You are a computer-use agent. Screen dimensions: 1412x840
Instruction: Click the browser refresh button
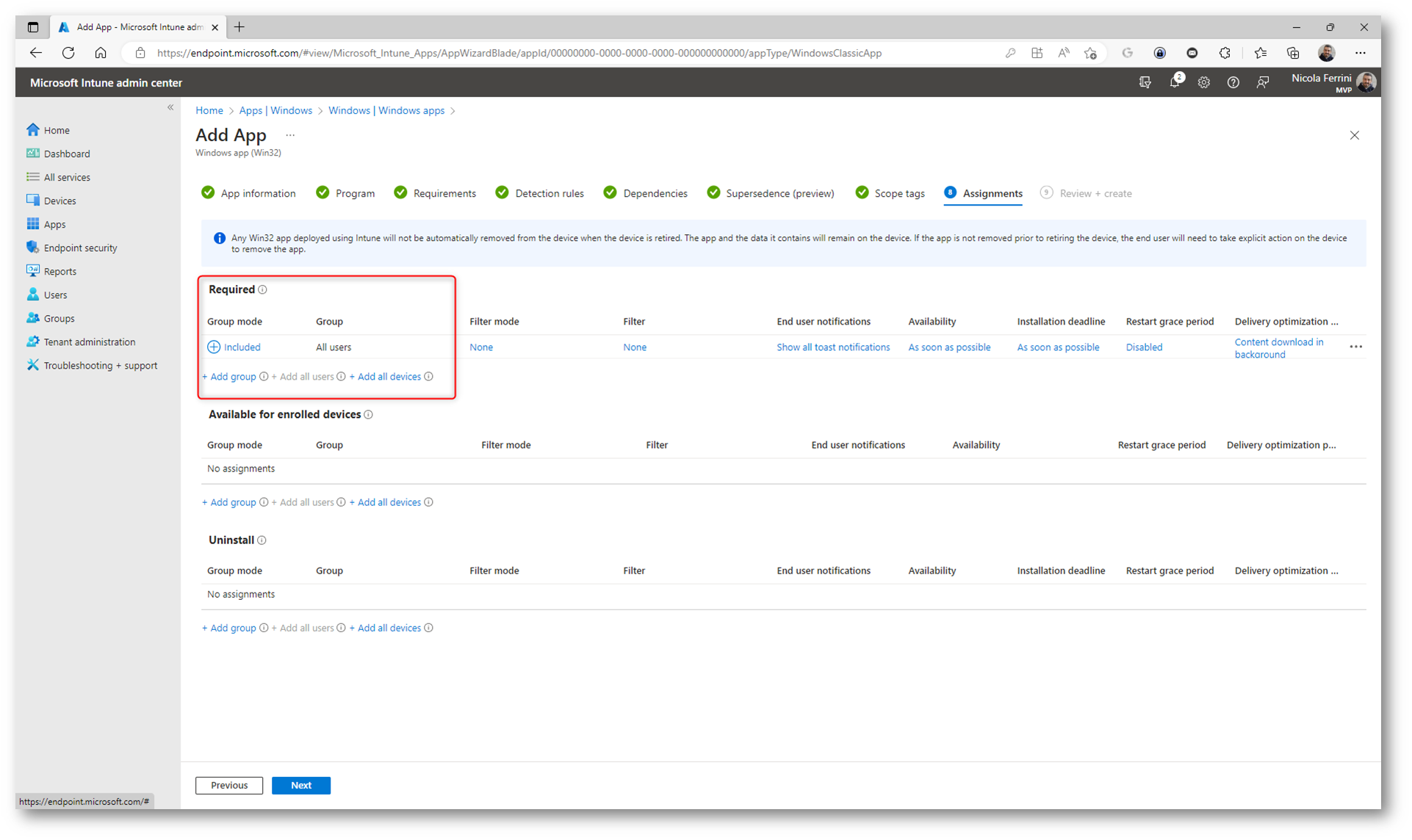point(68,53)
